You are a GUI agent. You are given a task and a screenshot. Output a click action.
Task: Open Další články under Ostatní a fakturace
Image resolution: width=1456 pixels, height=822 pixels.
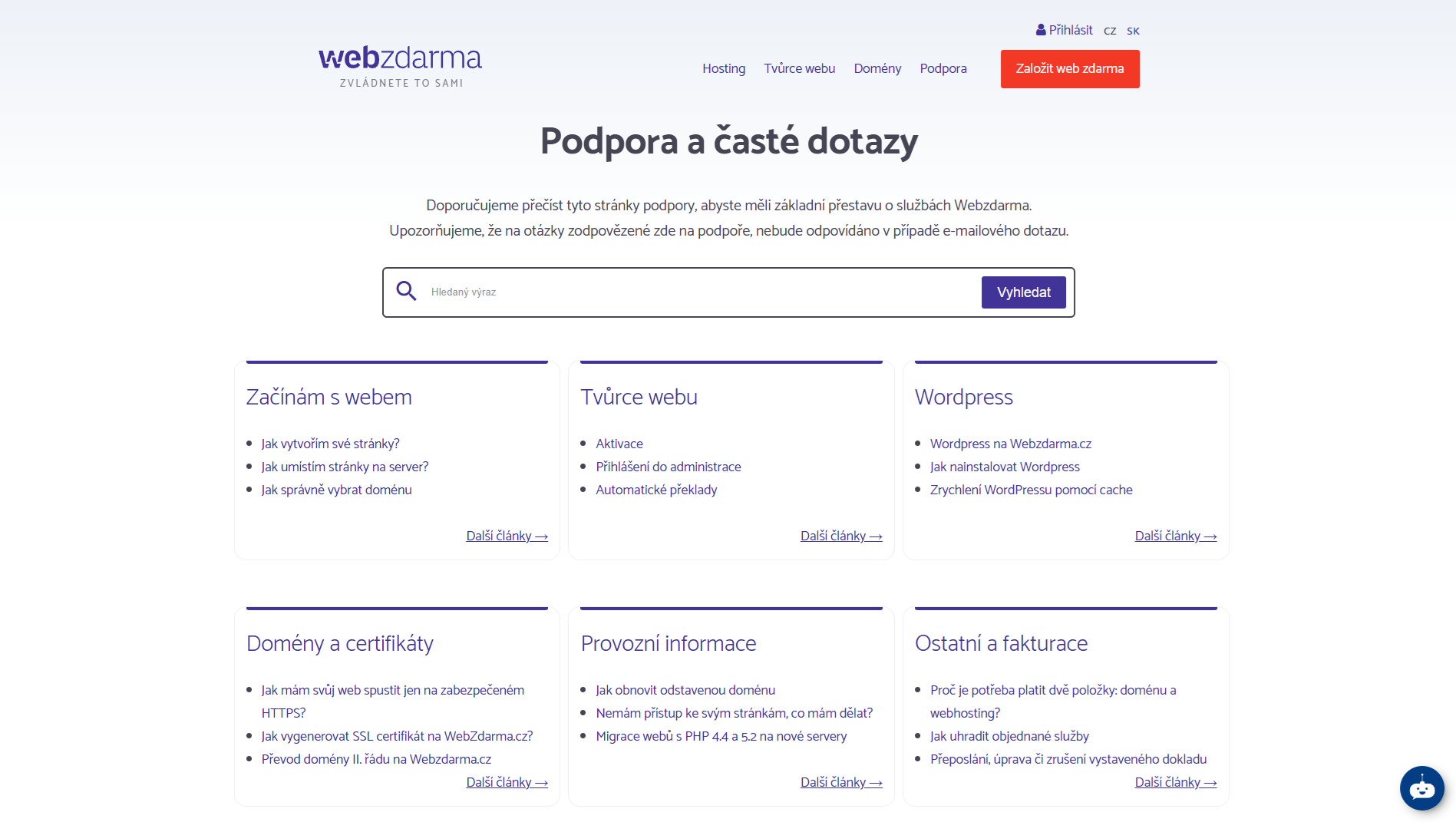click(x=1176, y=782)
